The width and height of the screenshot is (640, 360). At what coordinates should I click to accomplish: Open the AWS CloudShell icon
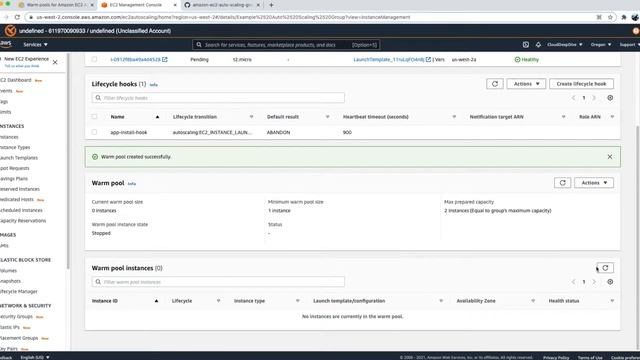point(526,44)
